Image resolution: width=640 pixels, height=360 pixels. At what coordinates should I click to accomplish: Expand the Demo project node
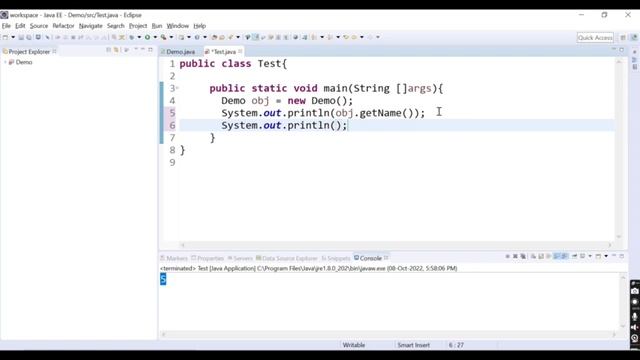[x=5, y=62]
